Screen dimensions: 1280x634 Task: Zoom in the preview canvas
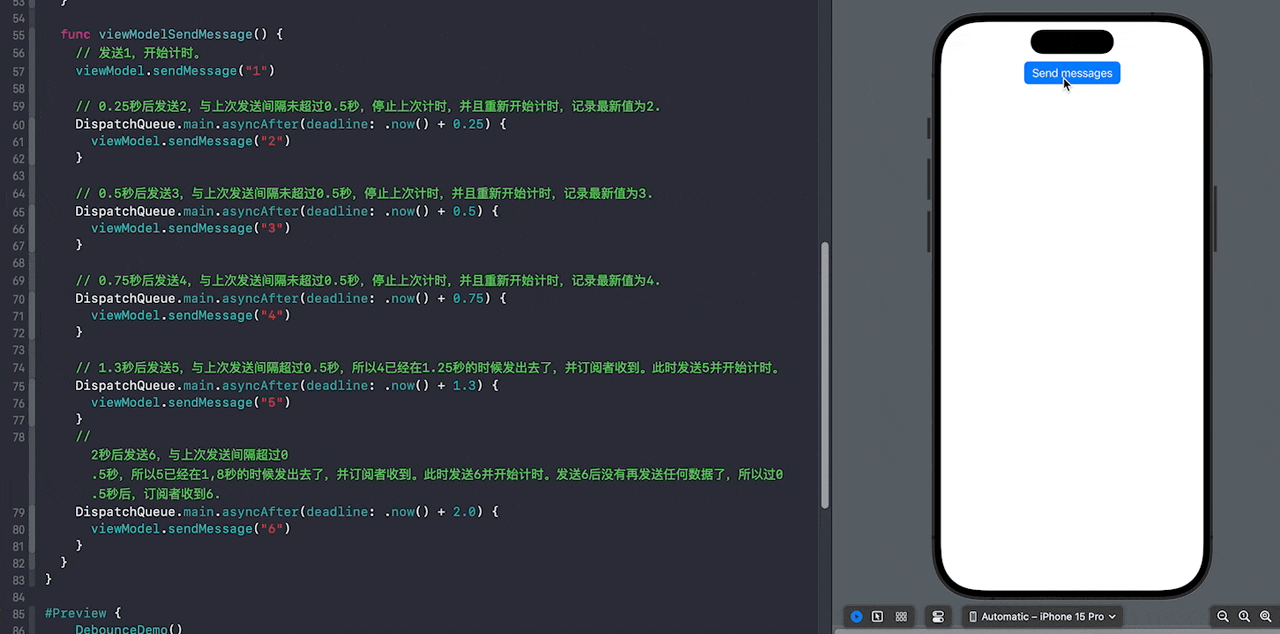click(1266, 616)
